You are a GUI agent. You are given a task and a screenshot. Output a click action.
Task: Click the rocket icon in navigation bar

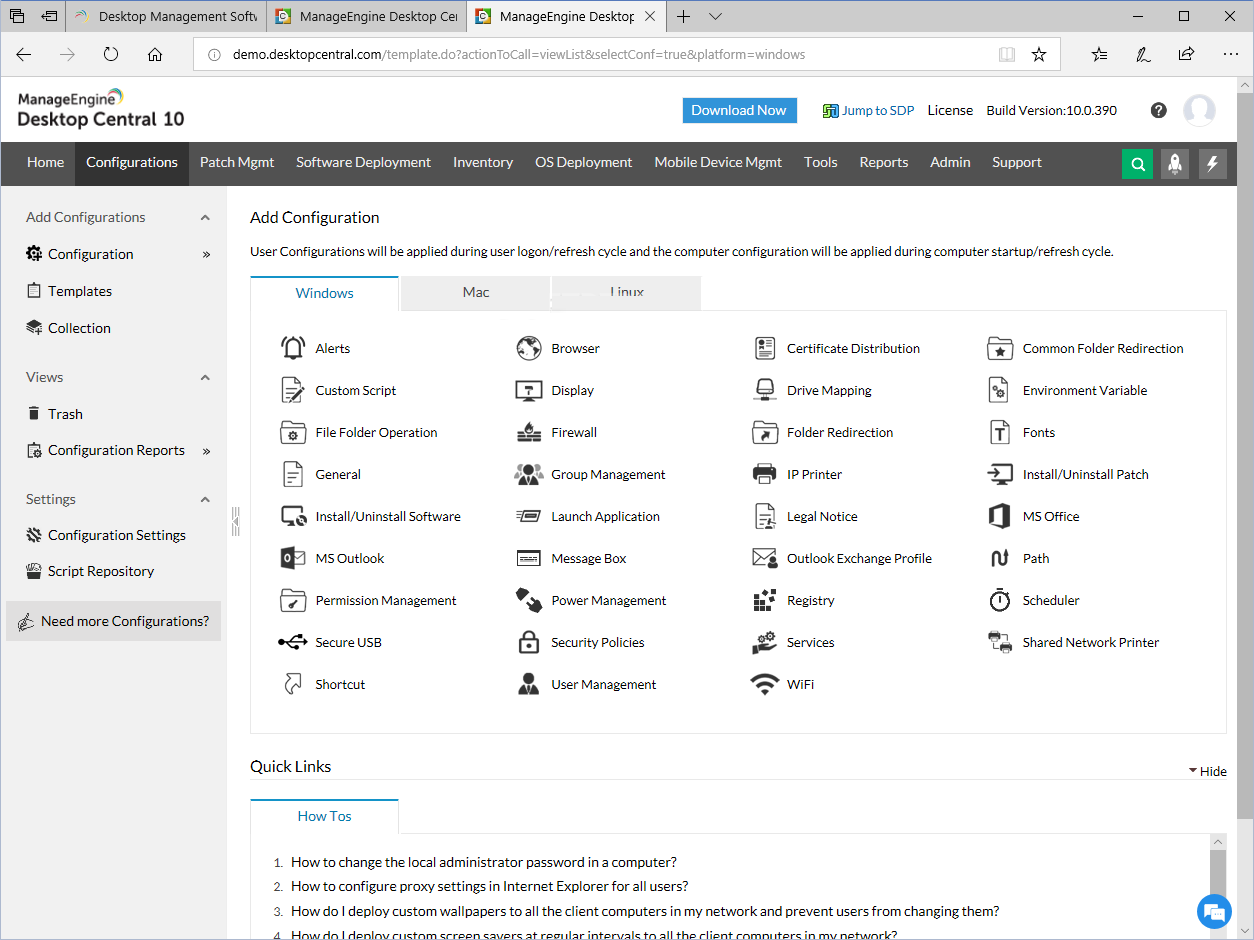1175,164
